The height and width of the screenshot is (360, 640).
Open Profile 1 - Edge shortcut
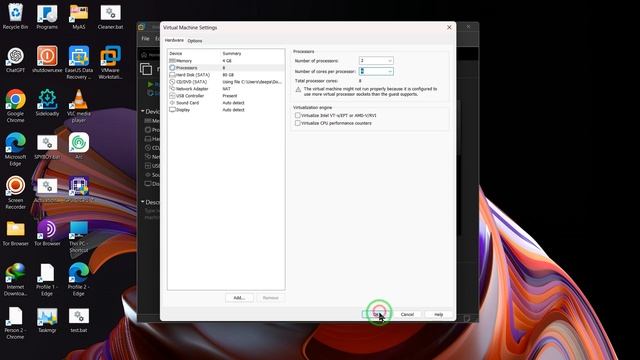[x=47, y=280]
